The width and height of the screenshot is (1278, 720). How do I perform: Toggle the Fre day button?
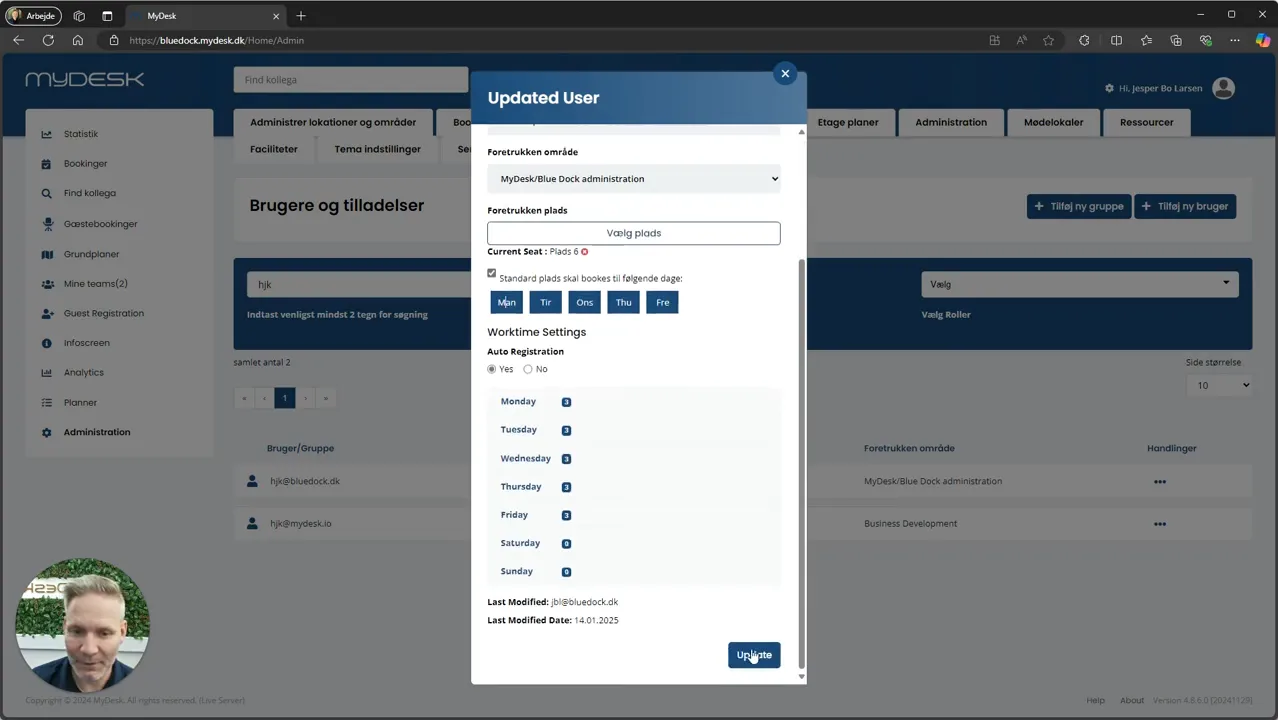(663, 302)
